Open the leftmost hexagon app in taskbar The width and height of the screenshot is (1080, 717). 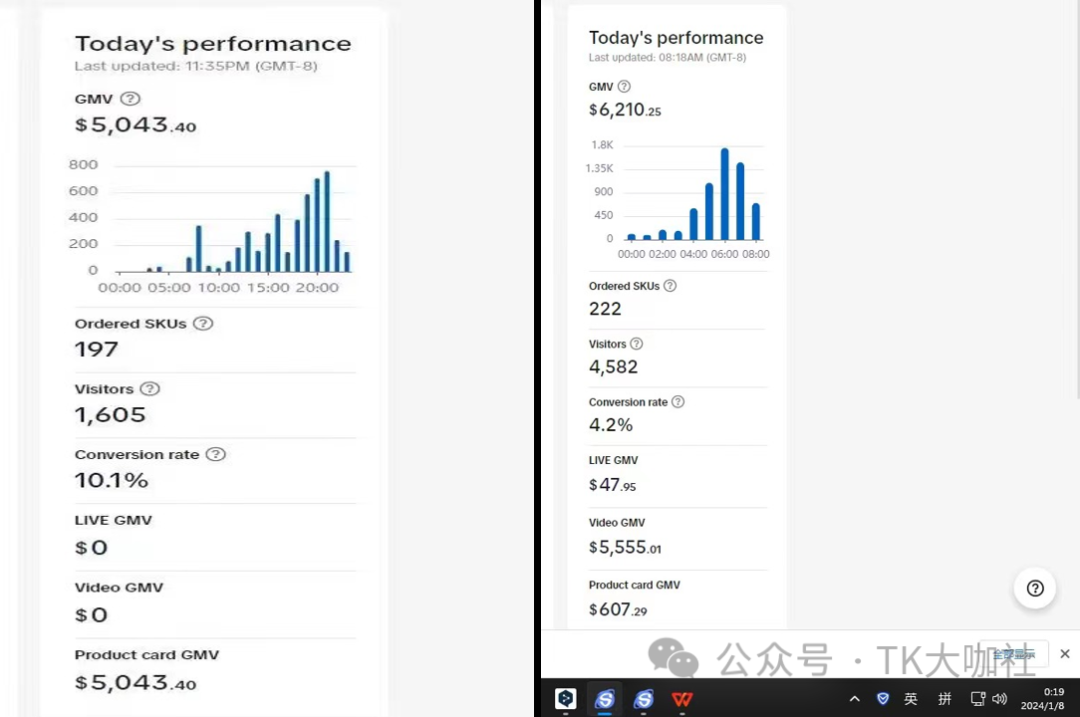565,698
